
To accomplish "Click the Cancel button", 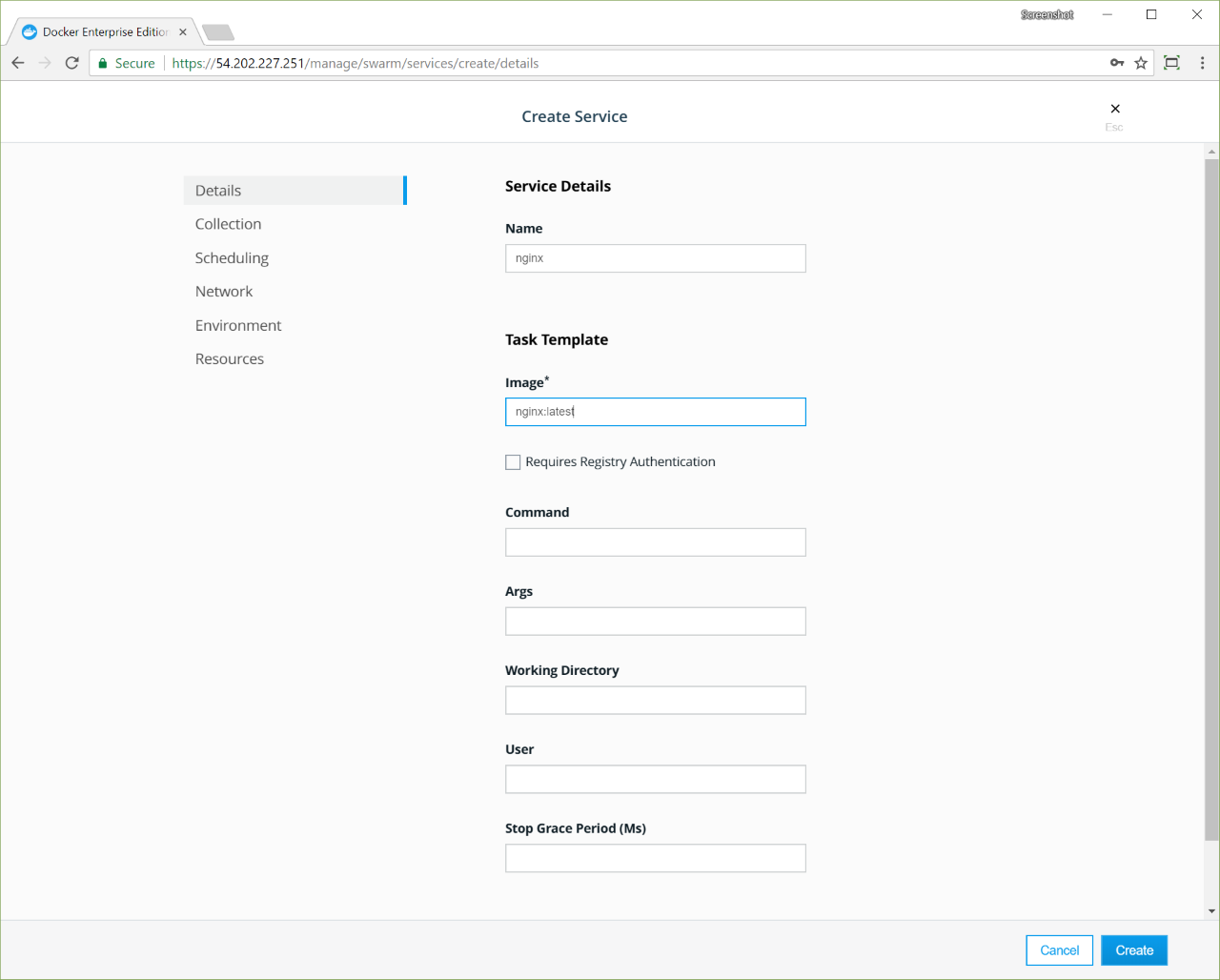I will tap(1059, 950).
